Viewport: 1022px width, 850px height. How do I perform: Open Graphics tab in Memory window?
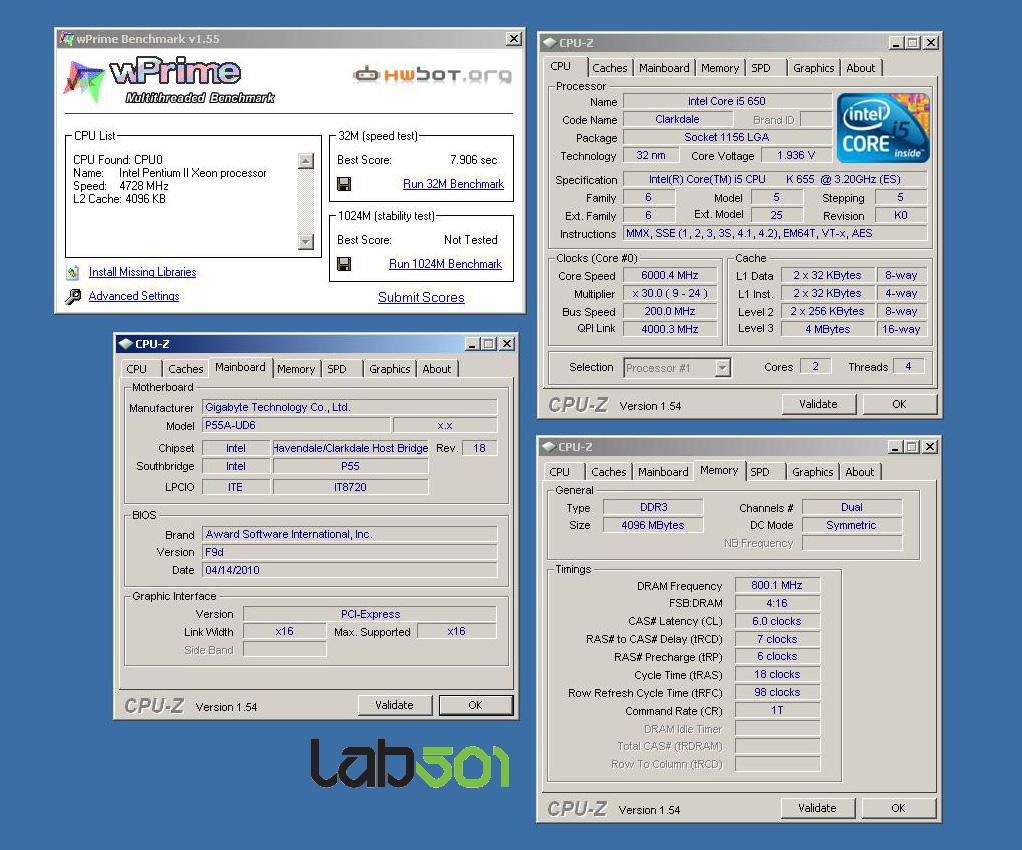click(813, 473)
